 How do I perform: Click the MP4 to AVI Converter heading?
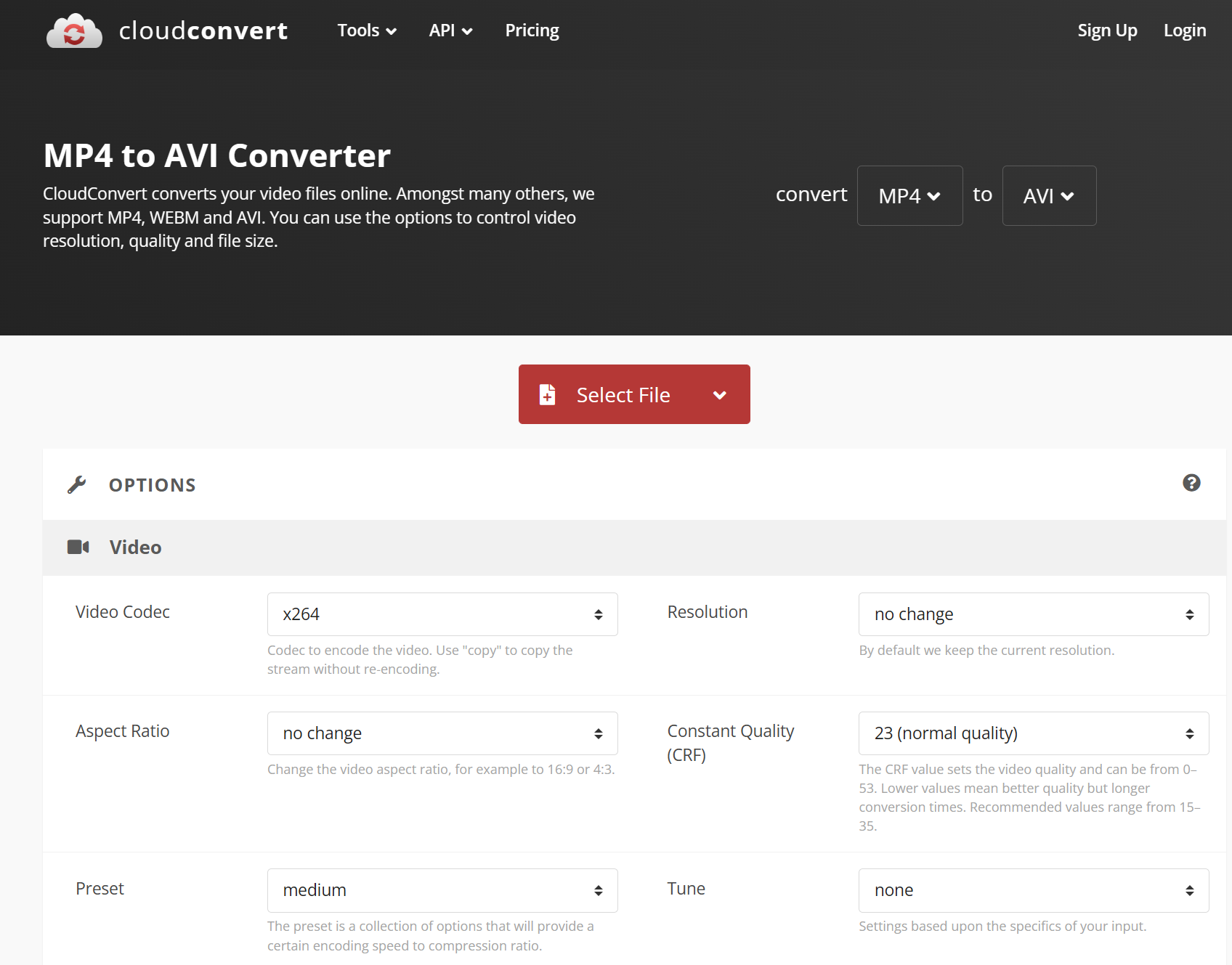click(216, 155)
